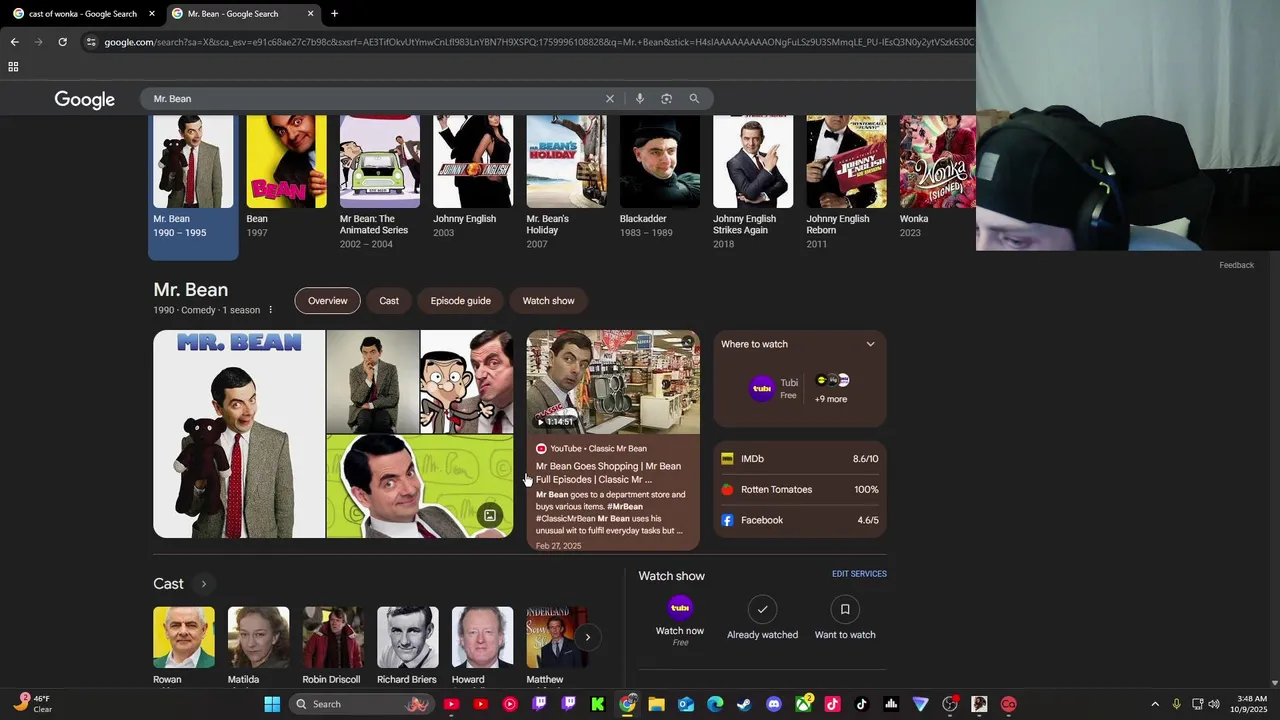
Task: Open Microsoft Edge in the taskbar
Action: coord(715,704)
